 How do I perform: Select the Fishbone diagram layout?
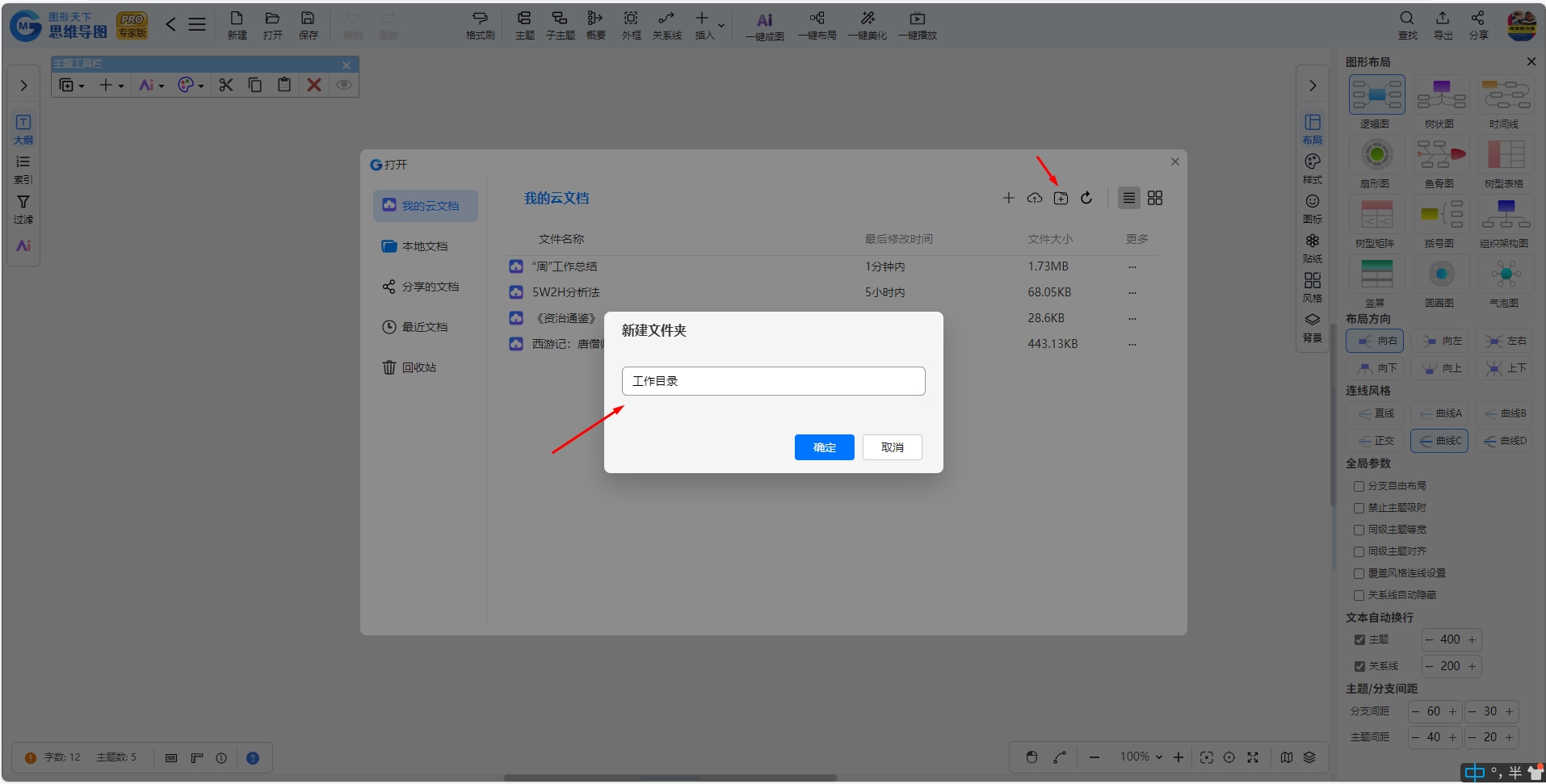(1441, 161)
